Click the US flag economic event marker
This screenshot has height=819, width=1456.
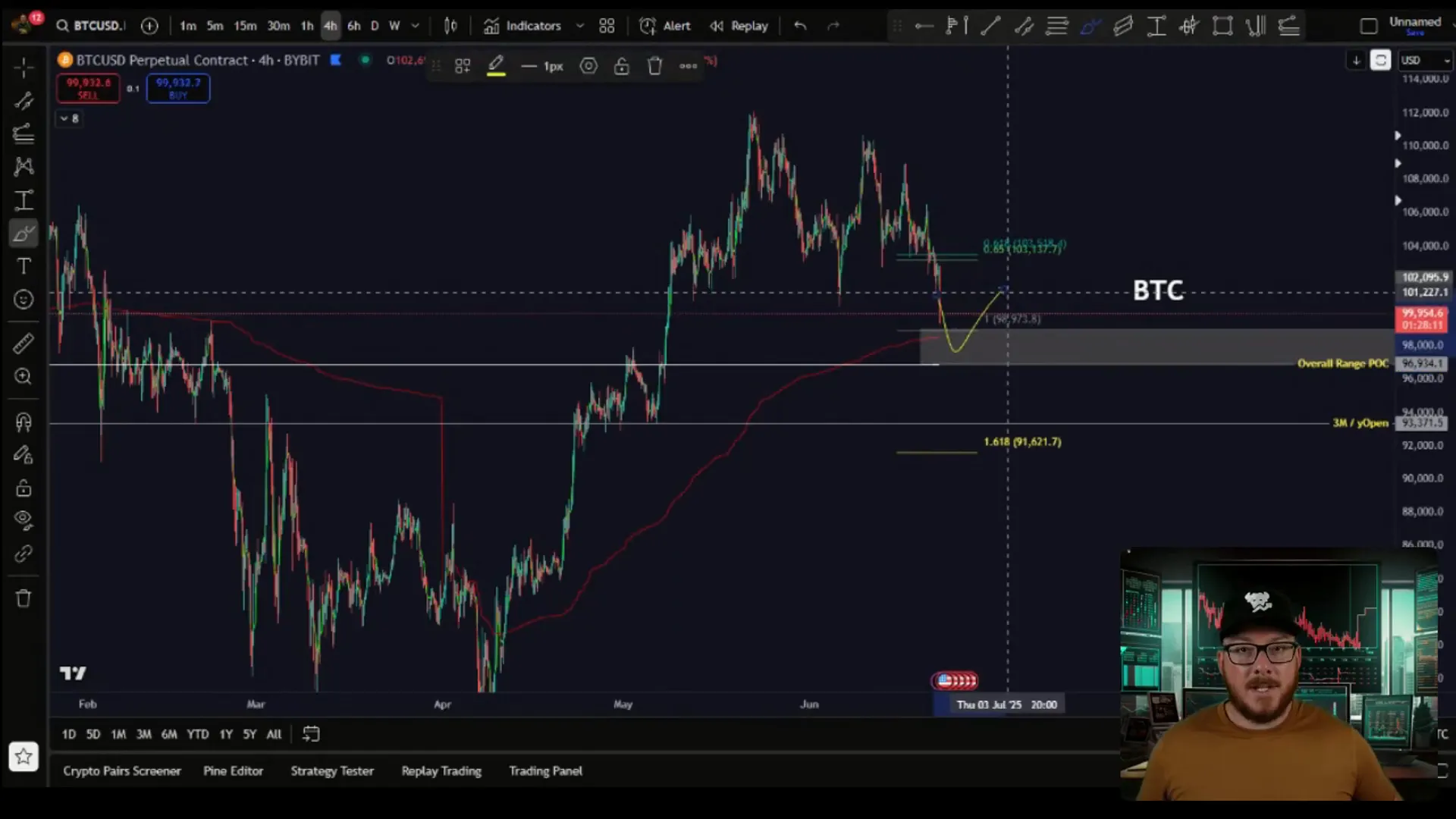[x=945, y=680]
